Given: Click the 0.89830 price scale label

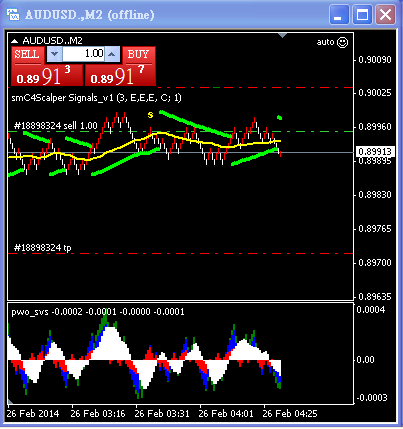Looking at the screenshot, I should point(375,195).
